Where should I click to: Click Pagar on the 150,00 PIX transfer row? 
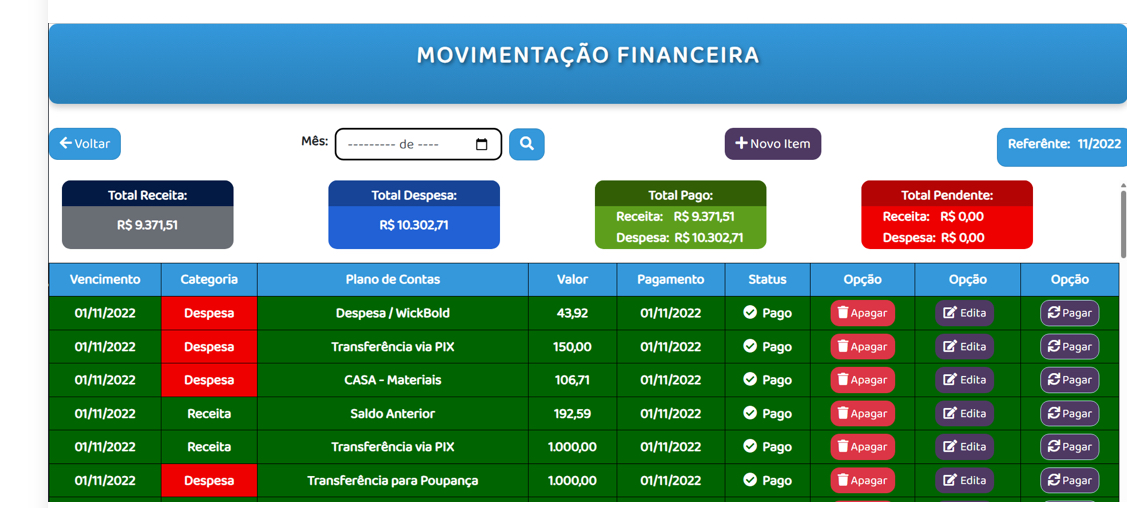1070,346
